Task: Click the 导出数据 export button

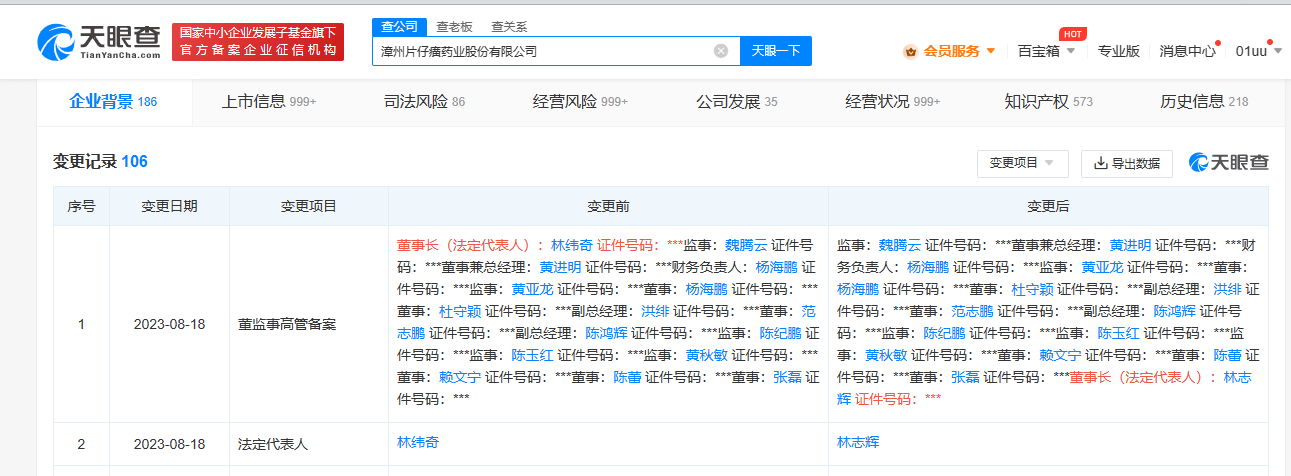Action: (x=1127, y=163)
